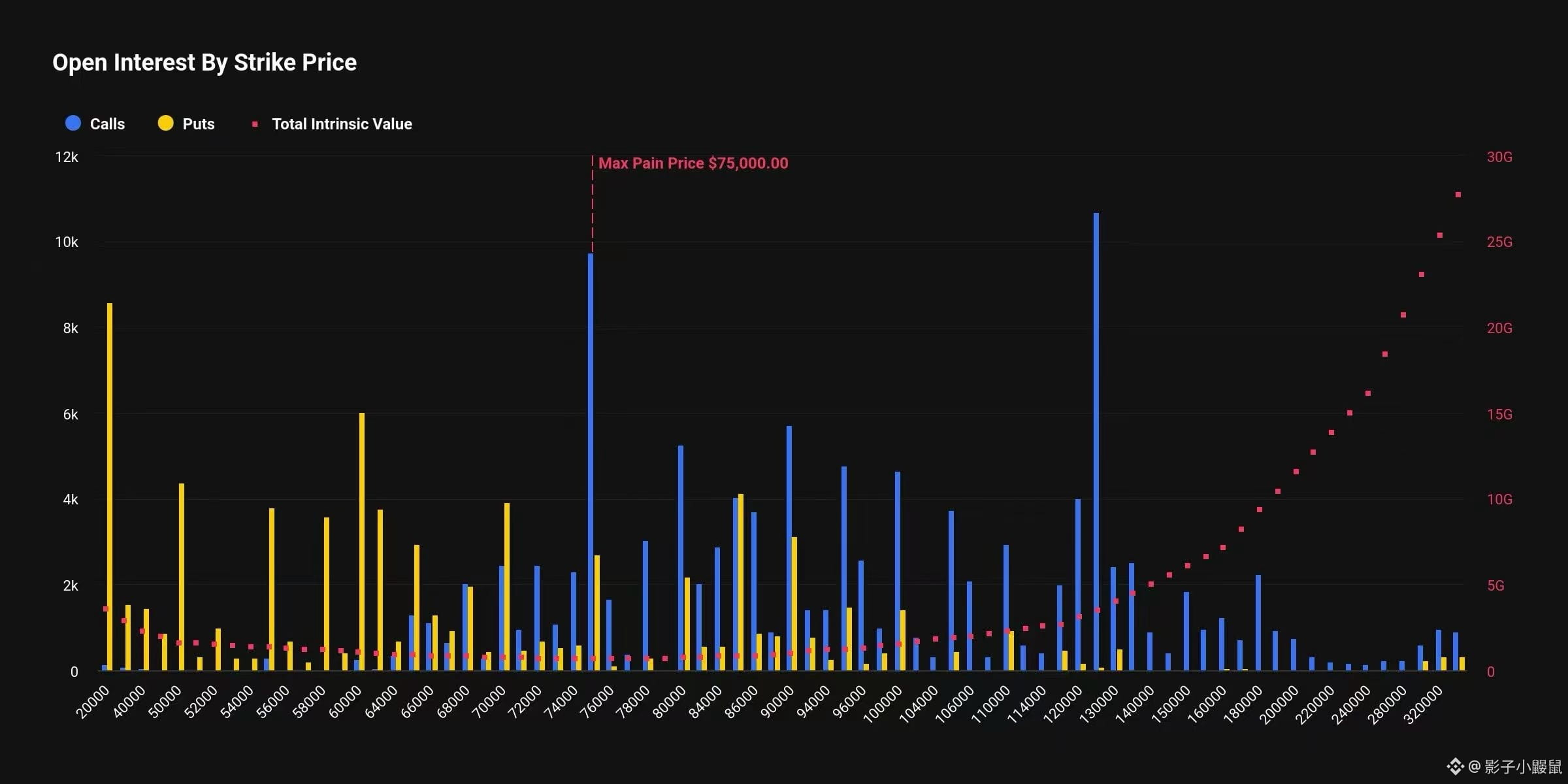
Task: Click the Calls legend text label
Action: coord(107,124)
